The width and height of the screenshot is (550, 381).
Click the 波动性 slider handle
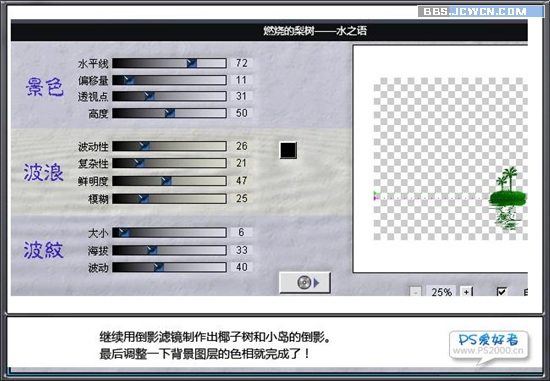144,146
